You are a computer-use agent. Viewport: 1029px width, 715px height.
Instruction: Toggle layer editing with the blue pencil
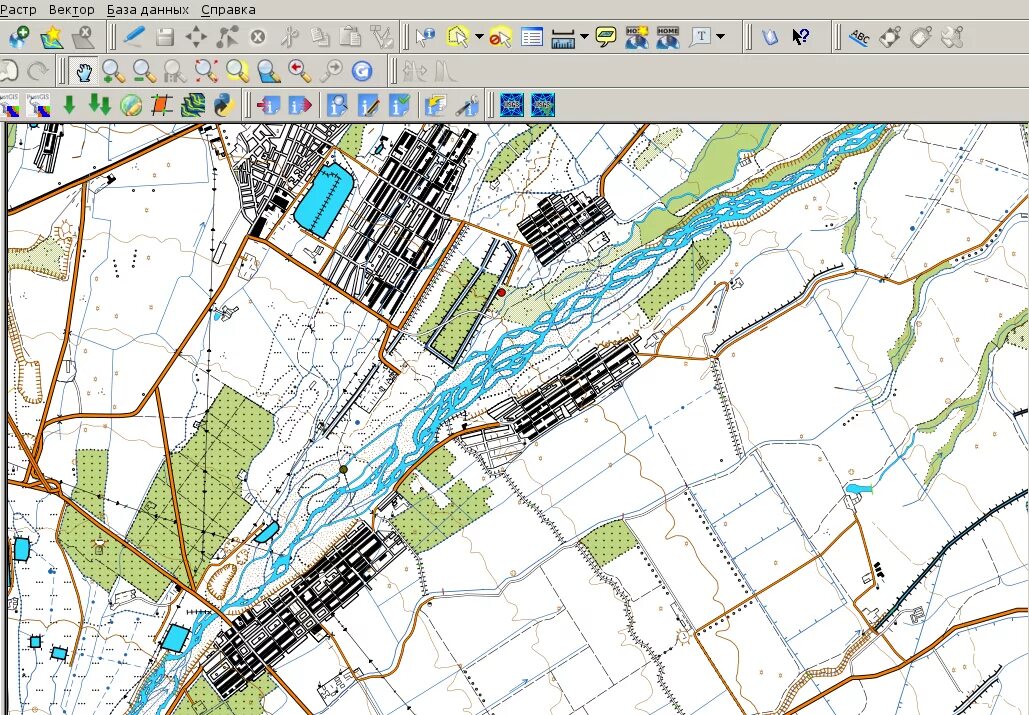pyautogui.click(x=134, y=36)
